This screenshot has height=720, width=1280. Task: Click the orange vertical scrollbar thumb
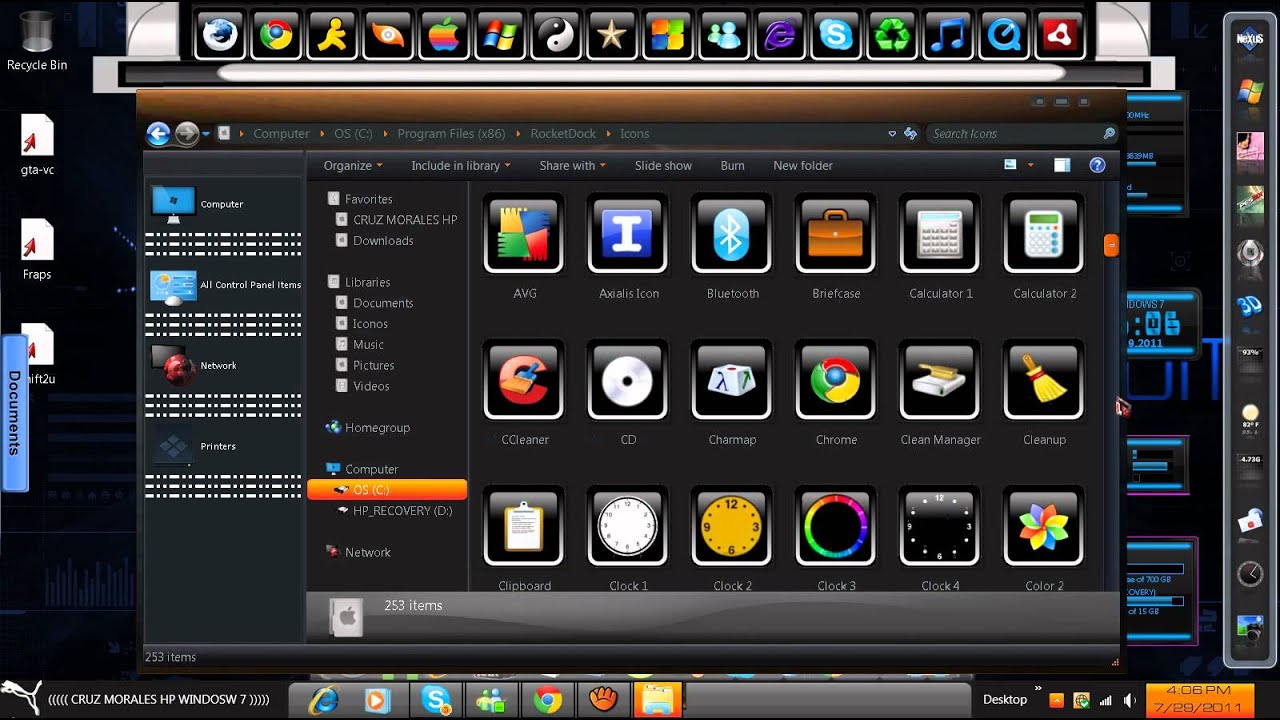pos(1111,245)
